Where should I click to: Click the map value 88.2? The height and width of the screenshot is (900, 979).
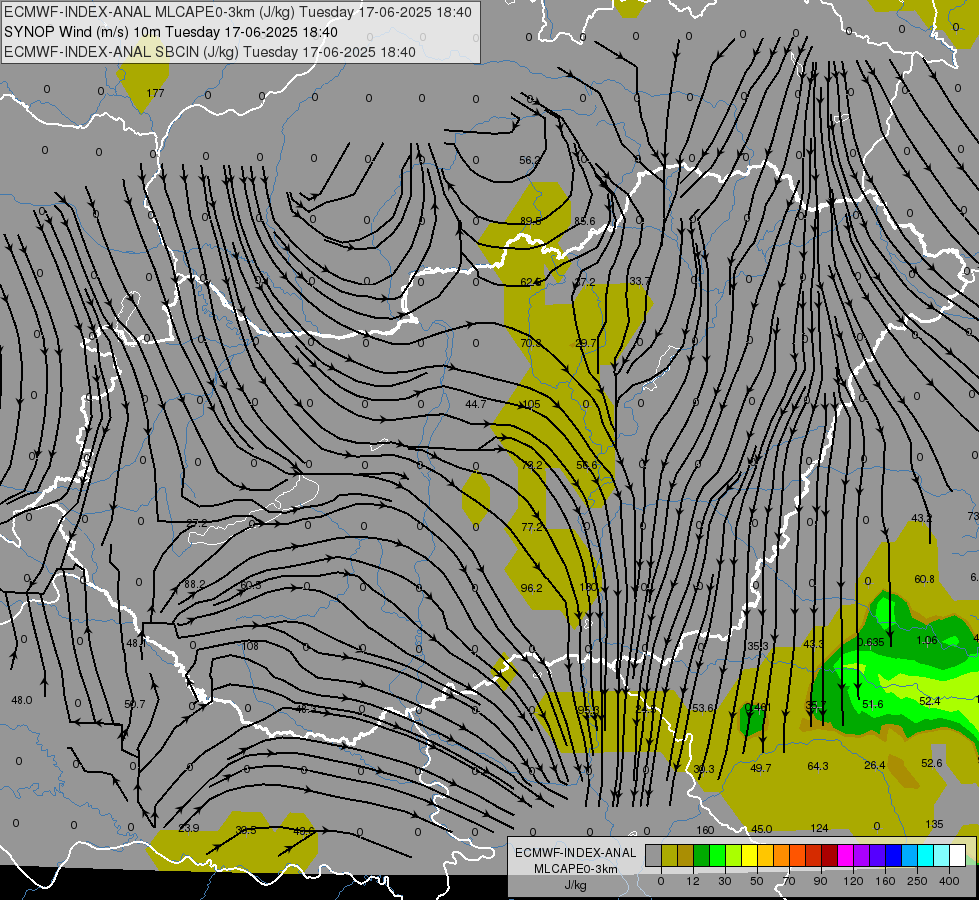tap(194, 584)
